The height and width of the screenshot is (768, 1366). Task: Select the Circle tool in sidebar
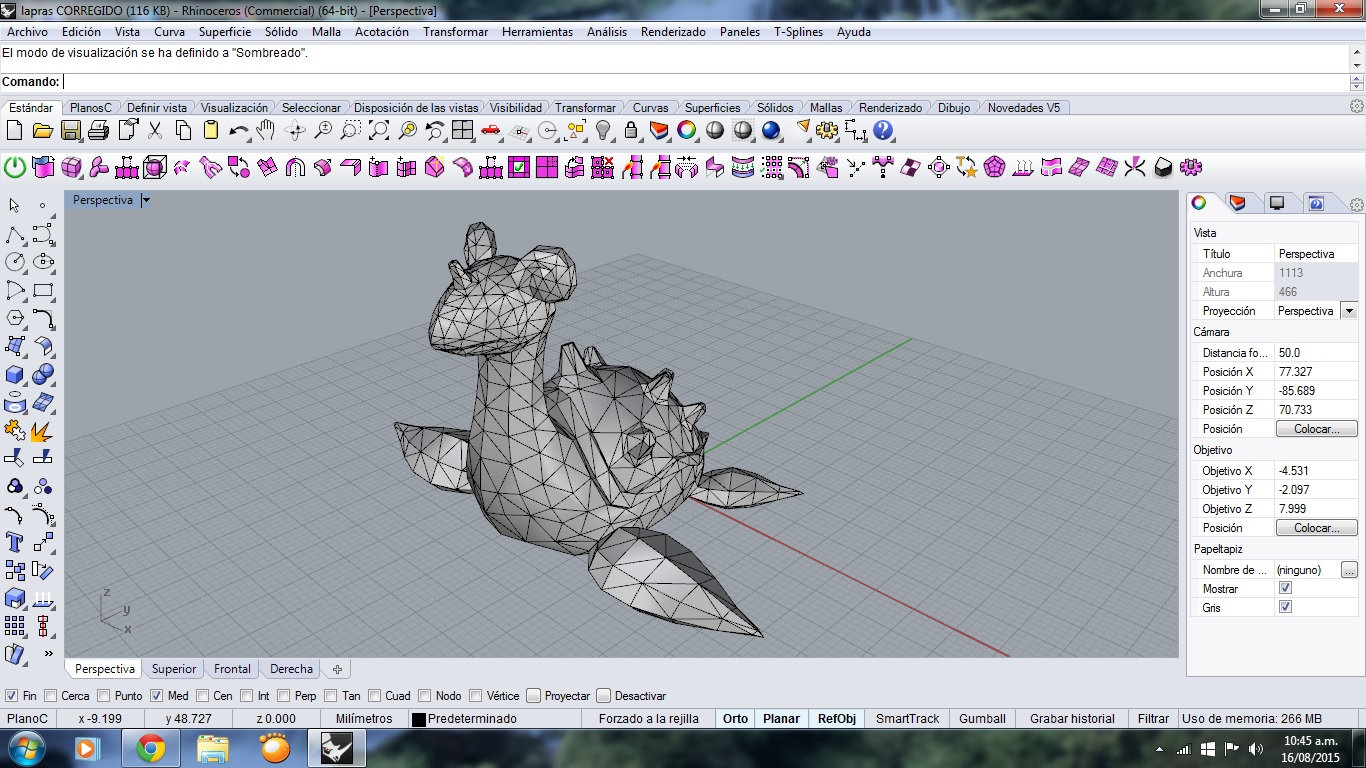pyautogui.click(x=14, y=262)
